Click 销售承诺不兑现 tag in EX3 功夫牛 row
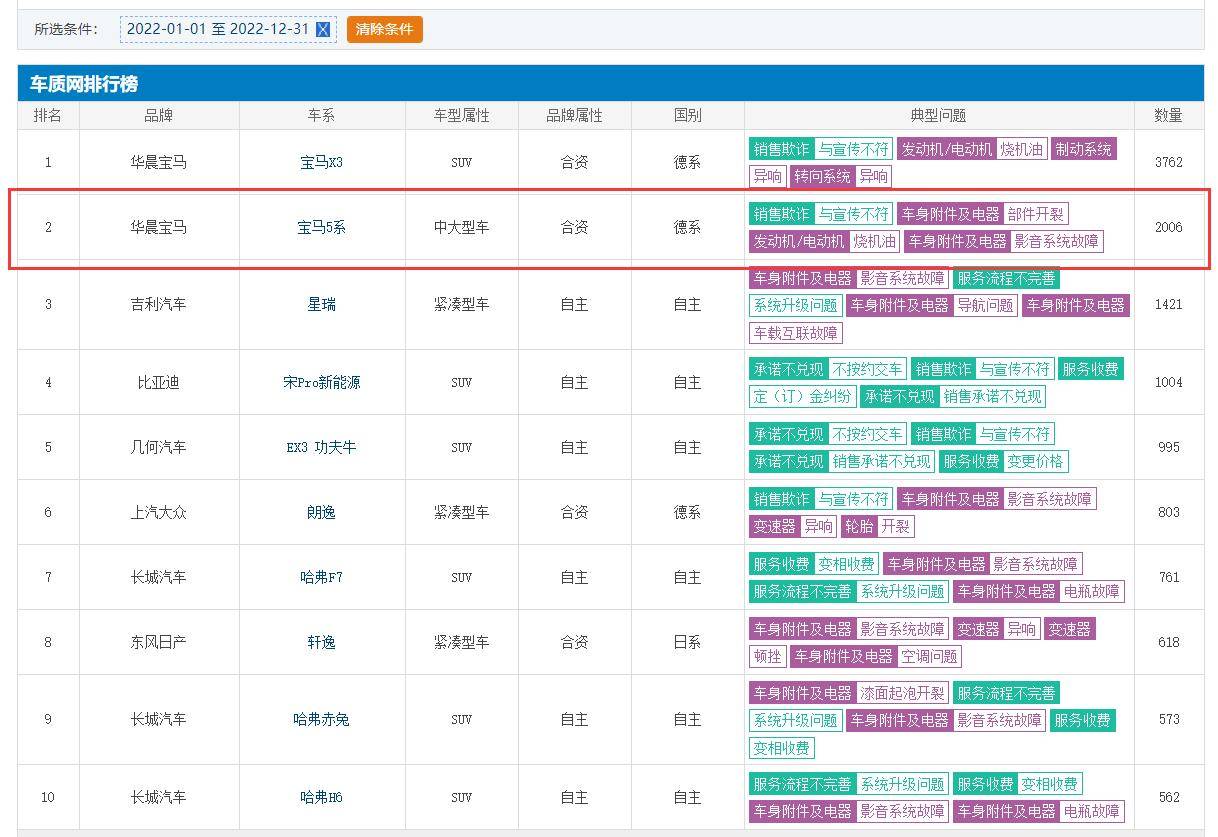Image resolution: width=1218 pixels, height=837 pixels. (x=881, y=461)
